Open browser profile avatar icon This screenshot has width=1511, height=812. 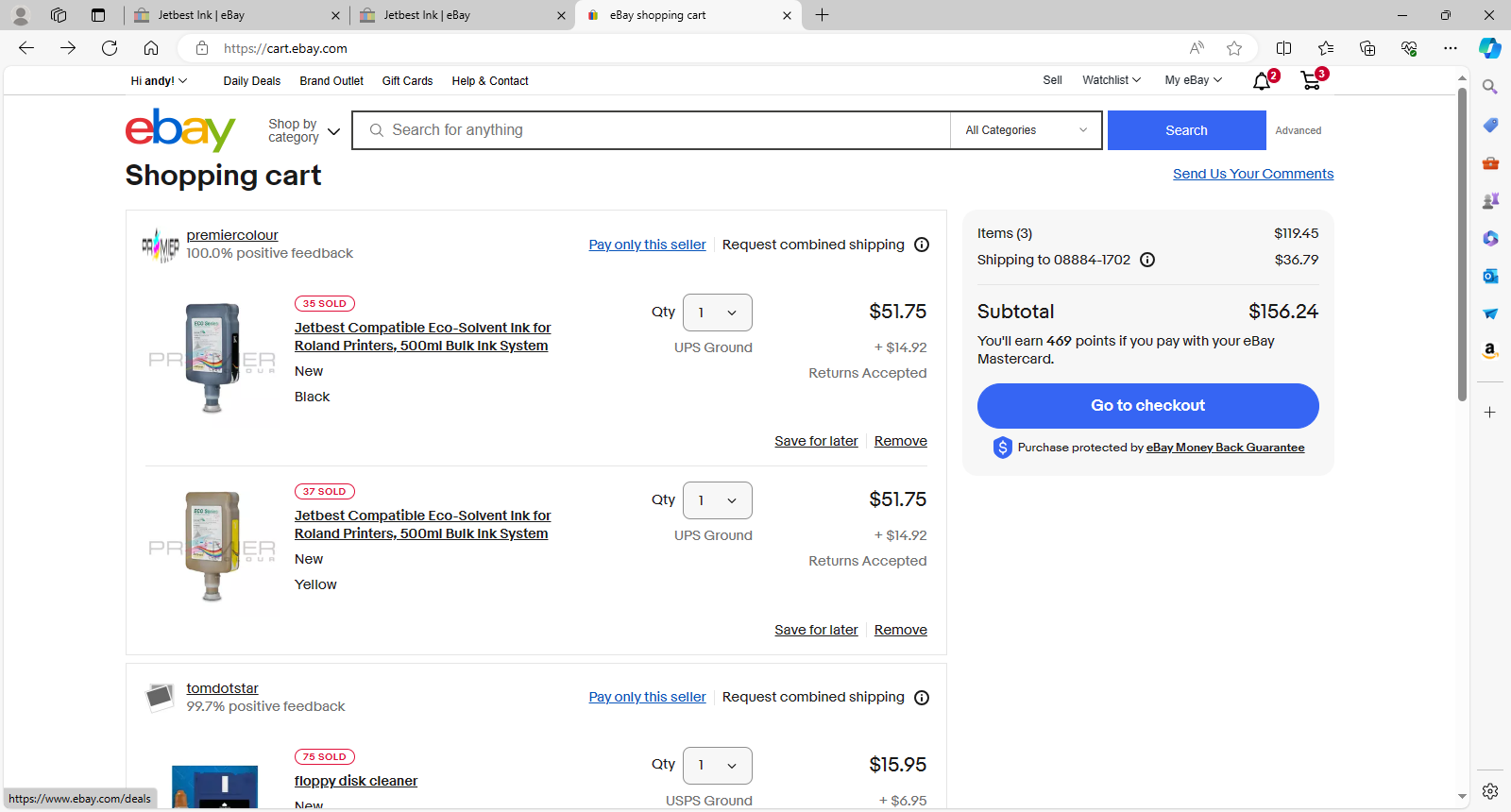point(21,15)
